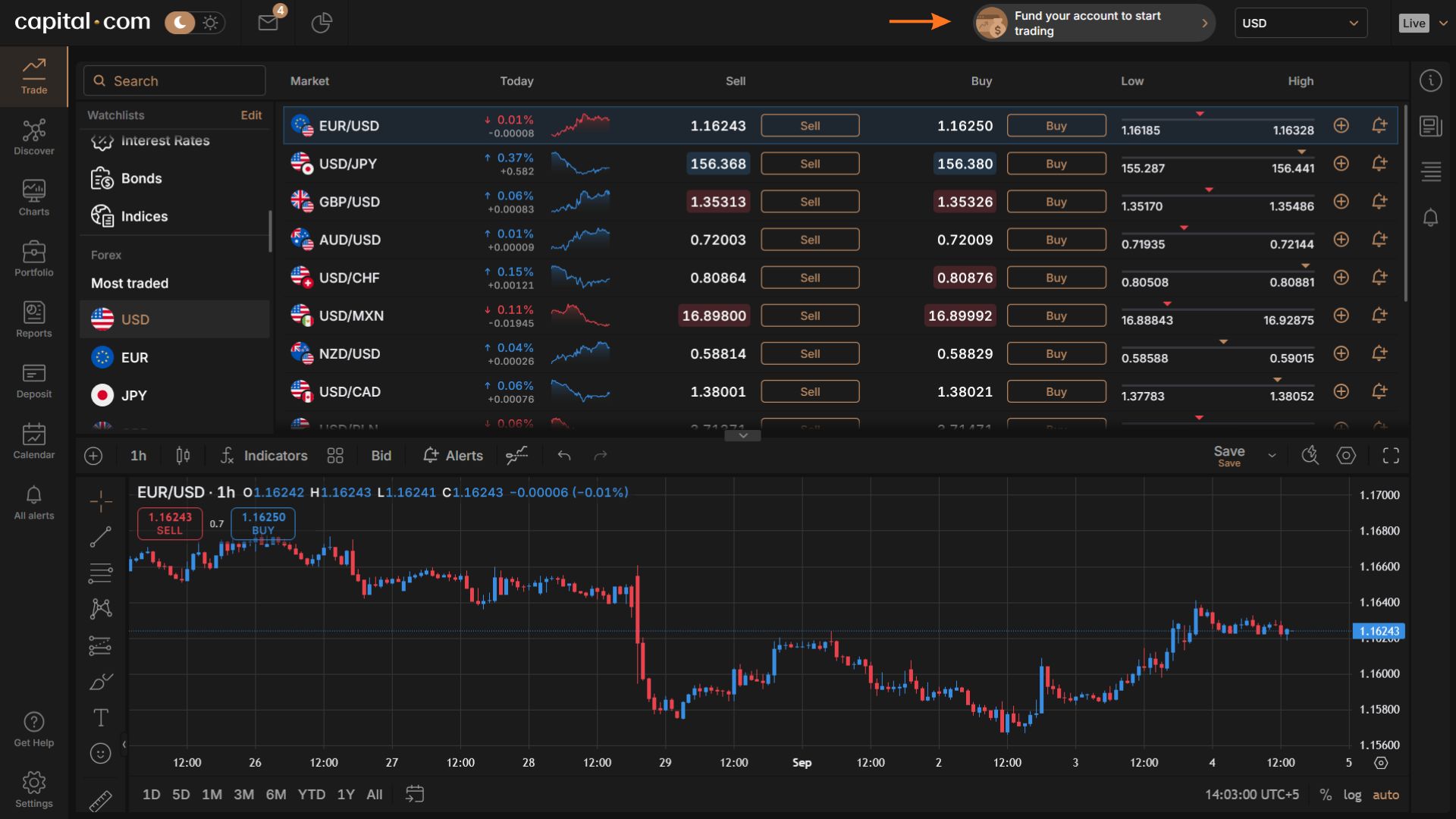The image size is (1456, 819).
Task: Change the candlestick chart type
Action: click(x=183, y=456)
